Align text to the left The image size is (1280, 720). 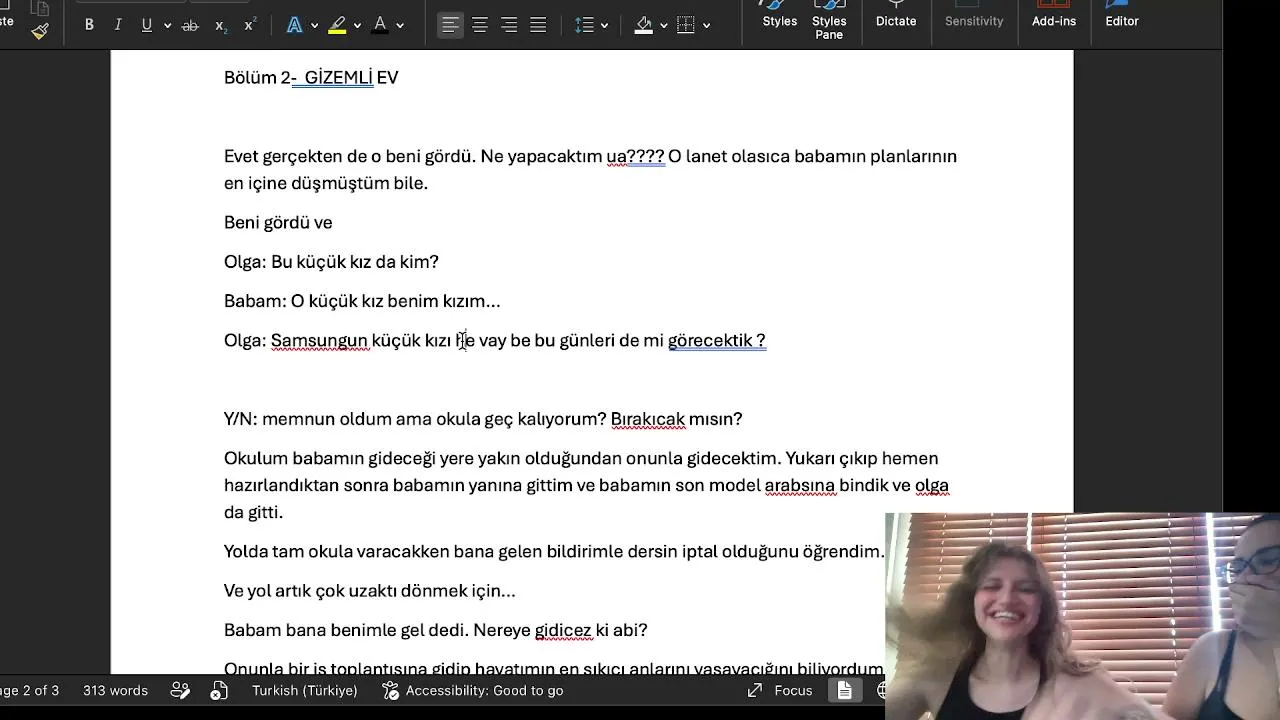(450, 25)
